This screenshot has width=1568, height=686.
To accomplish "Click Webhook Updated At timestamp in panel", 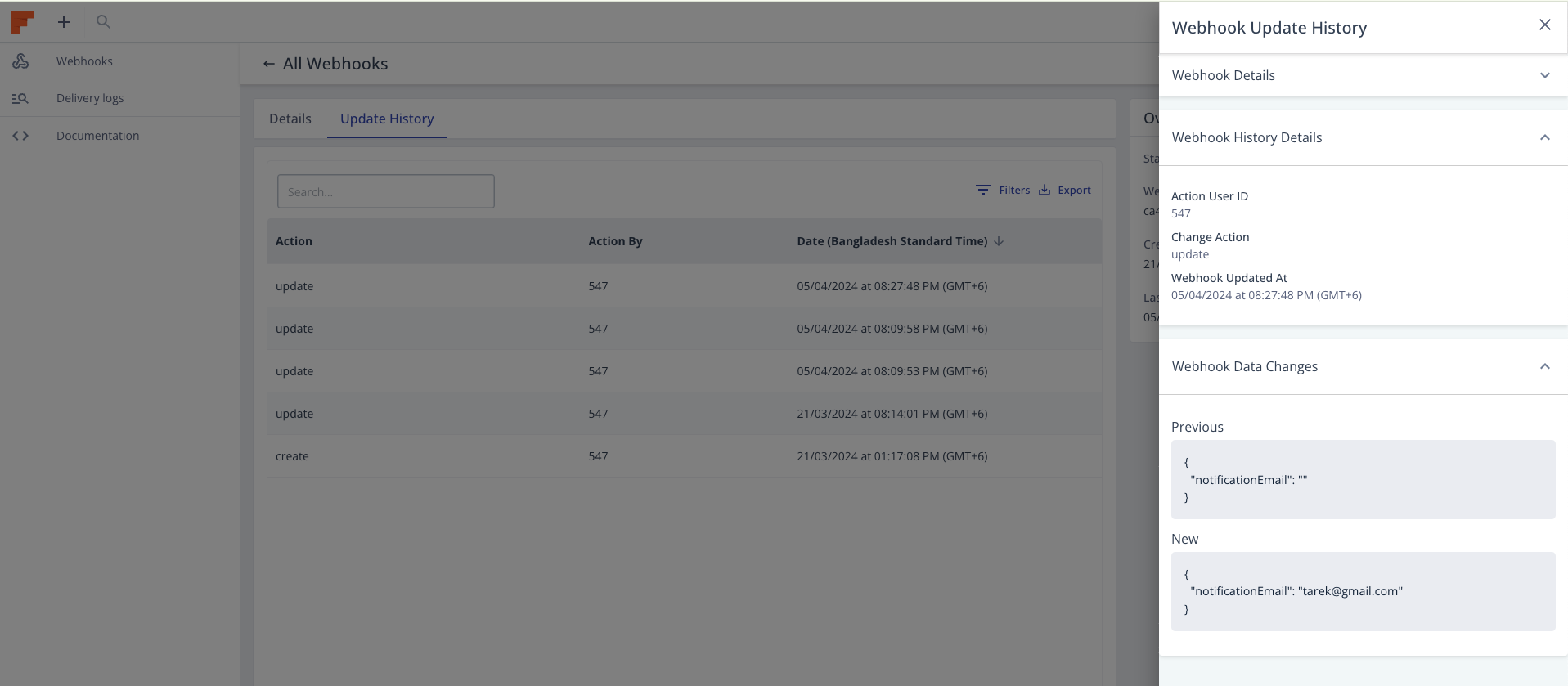I will coord(1266,295).
